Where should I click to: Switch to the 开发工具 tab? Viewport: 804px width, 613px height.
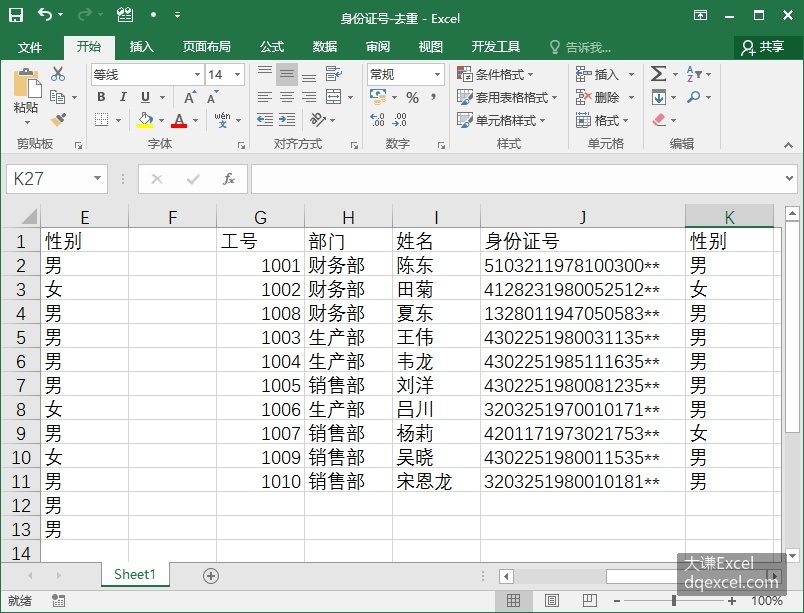point(496,47)
